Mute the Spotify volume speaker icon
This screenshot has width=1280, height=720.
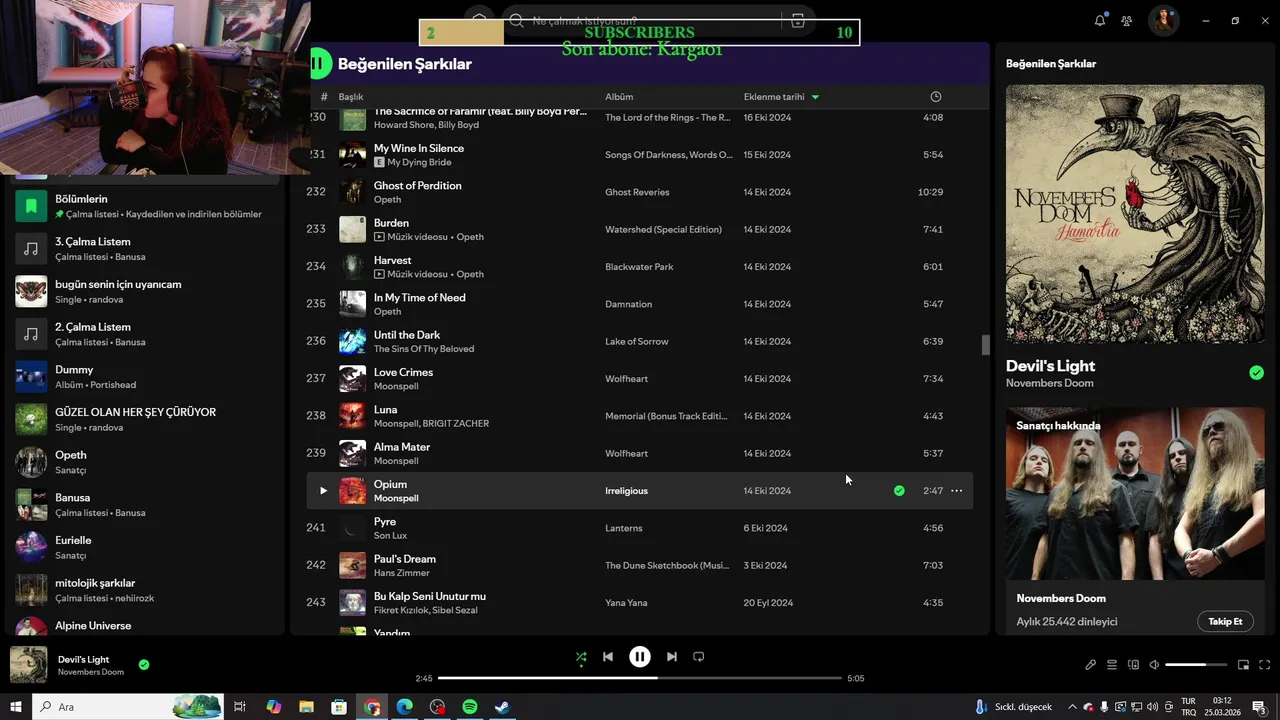[x=1154, y=665]
